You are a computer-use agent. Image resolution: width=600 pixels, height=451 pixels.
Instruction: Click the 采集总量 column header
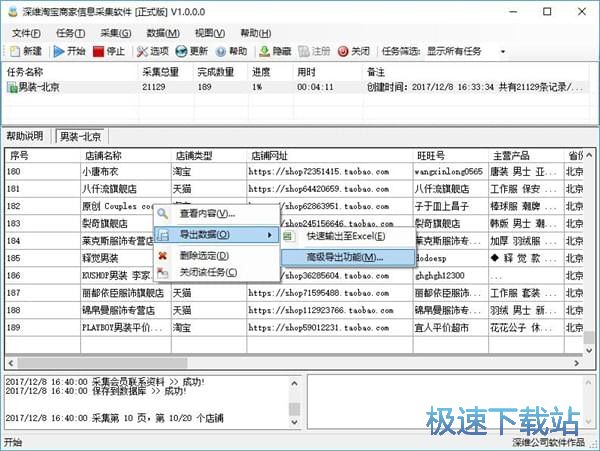[166, 72]
